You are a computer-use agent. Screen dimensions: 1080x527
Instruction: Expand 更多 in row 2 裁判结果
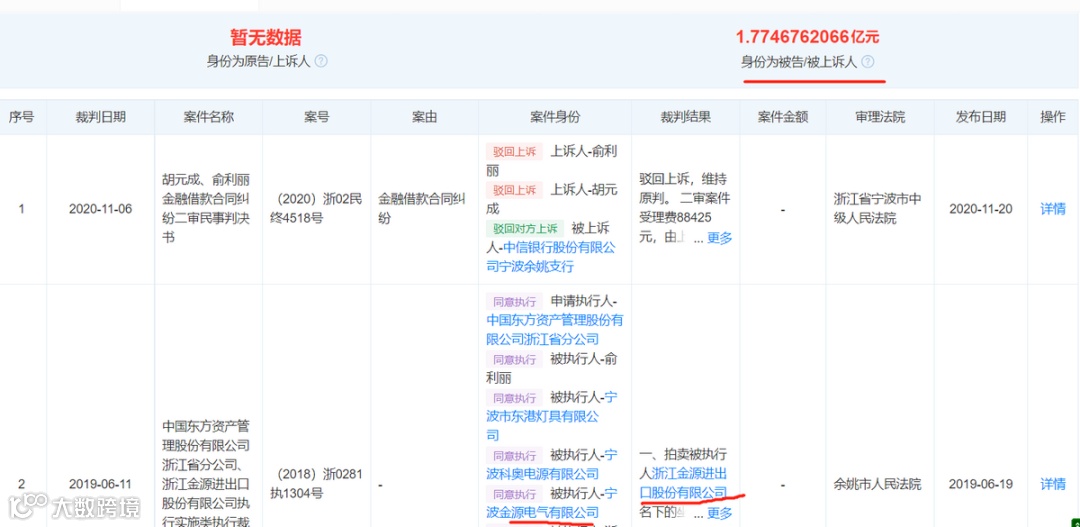[720, 513]
